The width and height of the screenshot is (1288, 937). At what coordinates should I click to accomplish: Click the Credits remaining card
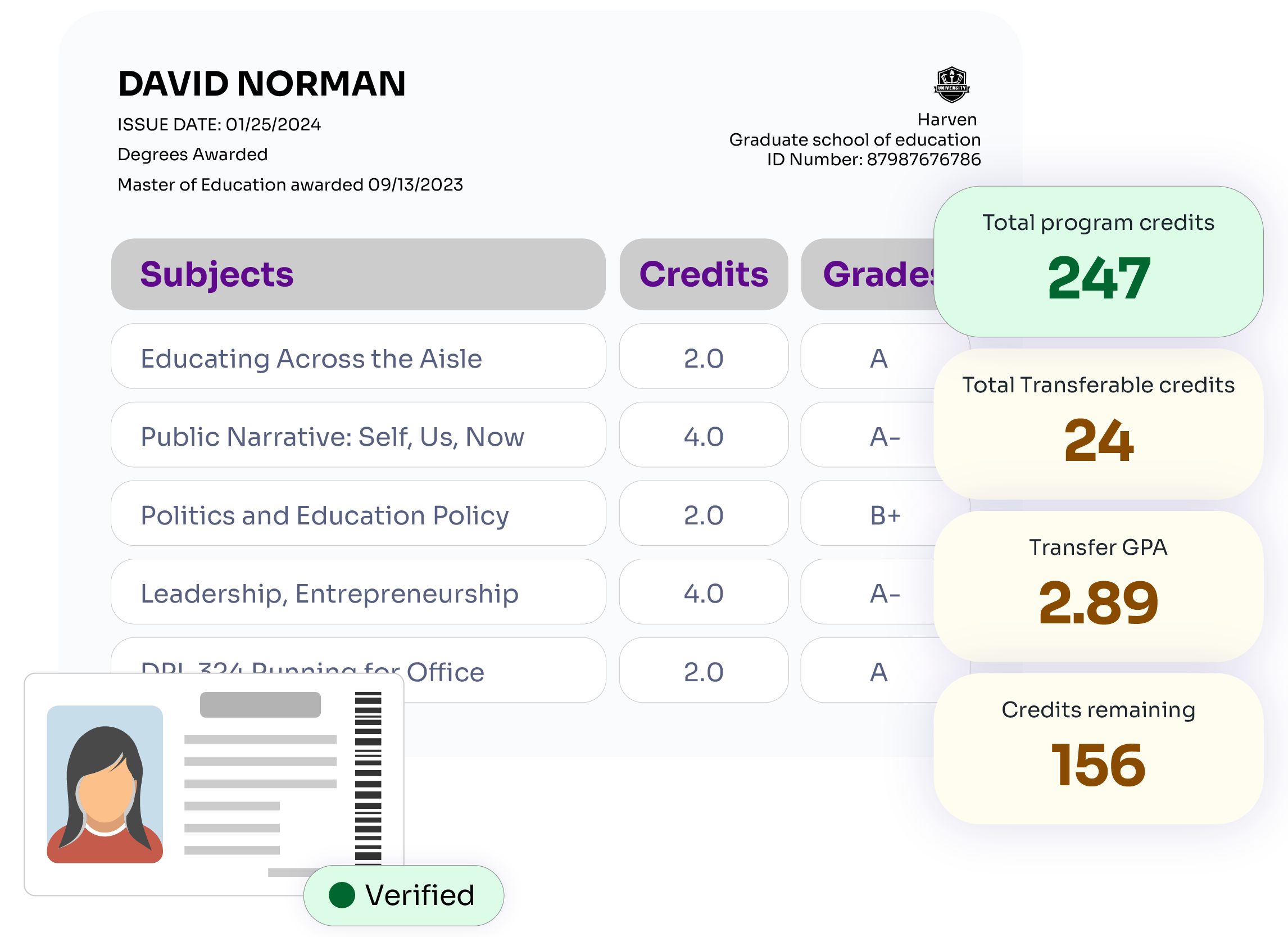coord(1097,749)
